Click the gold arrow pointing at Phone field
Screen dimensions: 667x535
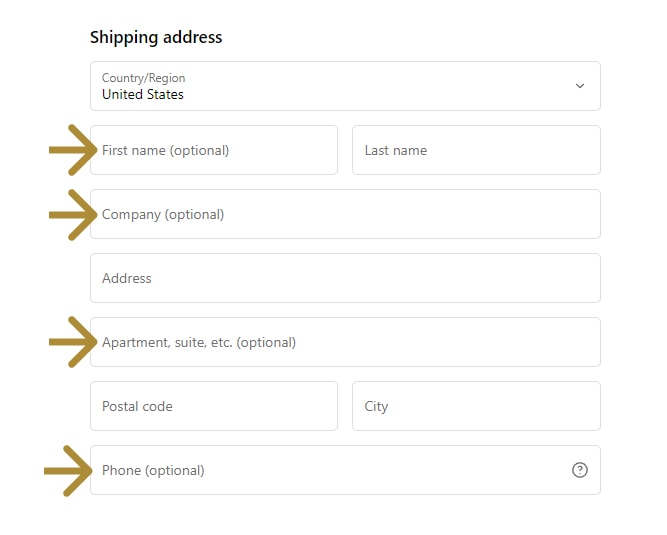68,470
